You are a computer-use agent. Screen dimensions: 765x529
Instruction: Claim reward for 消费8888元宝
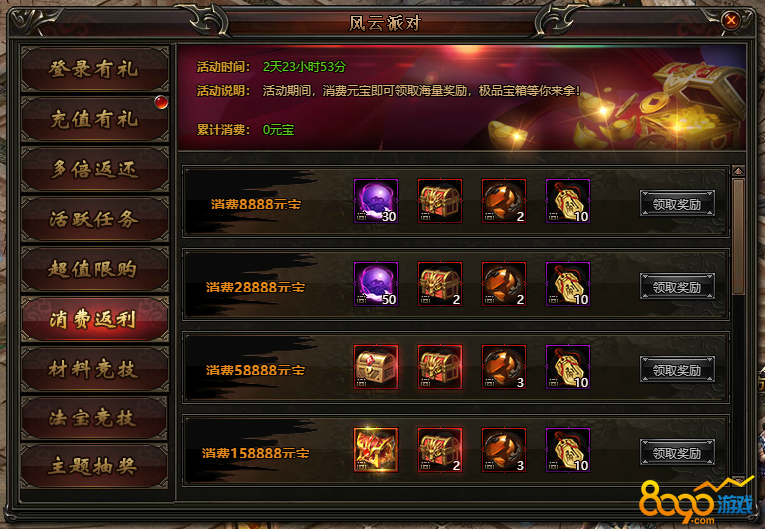point(677,203)
